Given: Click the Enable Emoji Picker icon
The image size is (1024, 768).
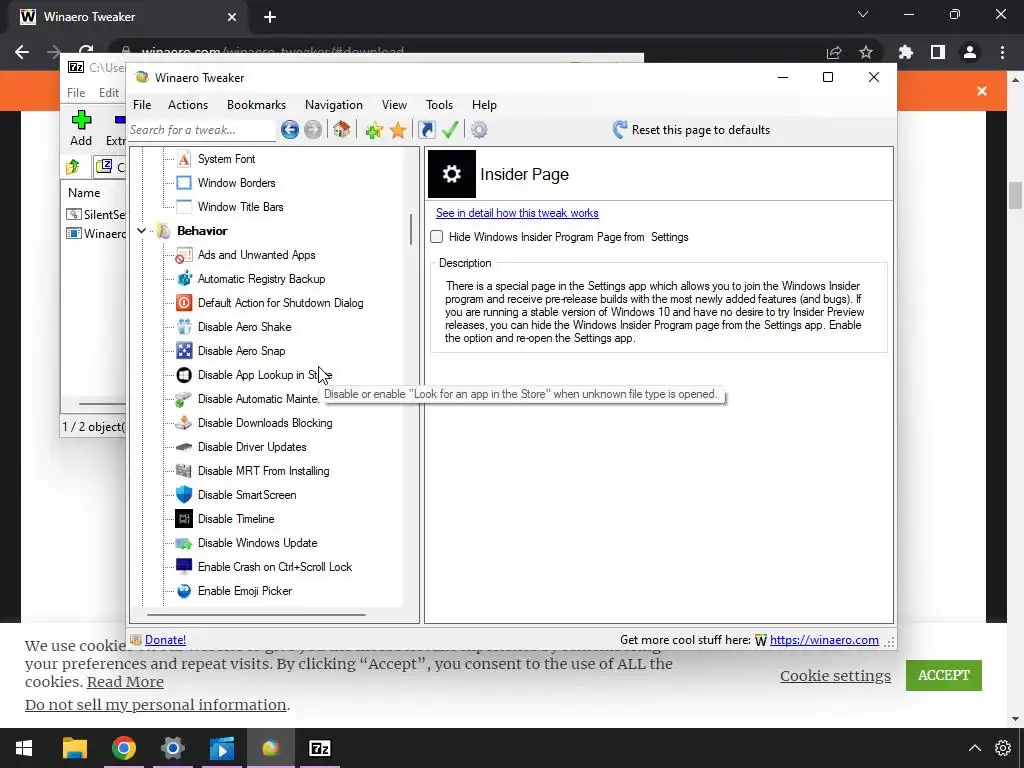Looking at the screenshot, I should click(x=184, y=591).
